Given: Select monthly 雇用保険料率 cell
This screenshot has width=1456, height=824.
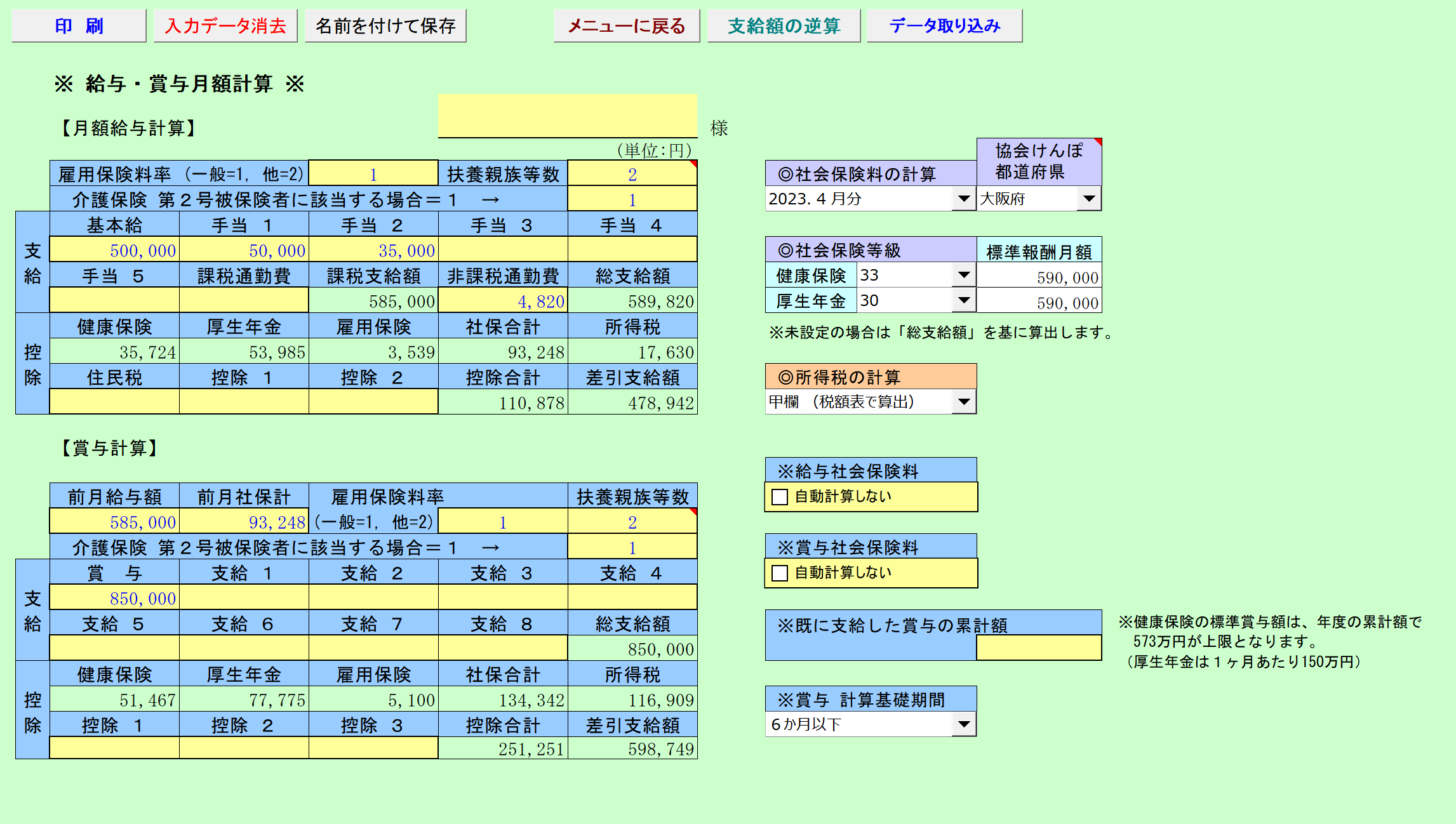Looking at the screenshot, I should (x=374, y=173).
